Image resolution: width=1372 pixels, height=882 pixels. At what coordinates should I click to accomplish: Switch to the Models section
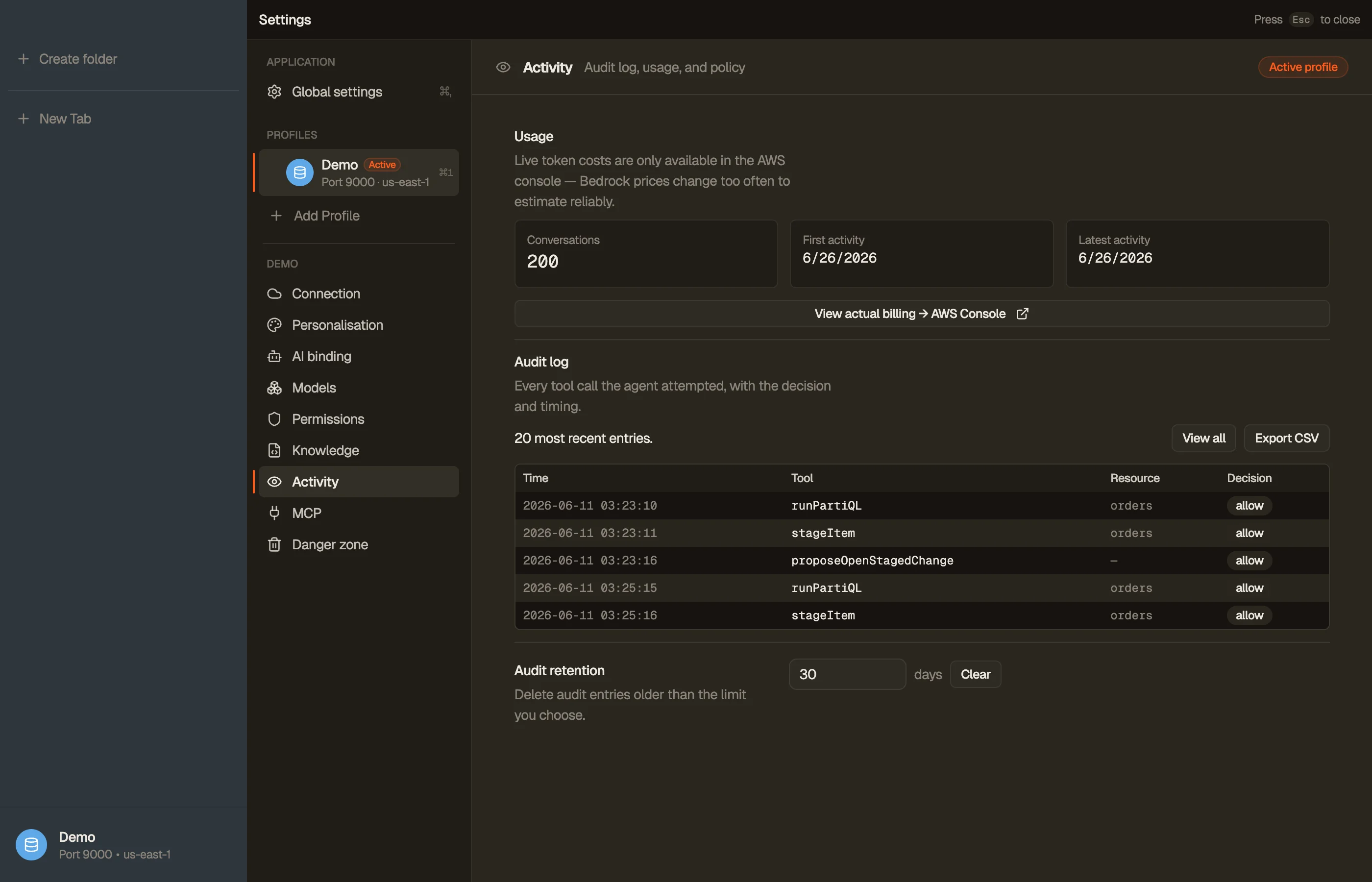click(359, 388)
